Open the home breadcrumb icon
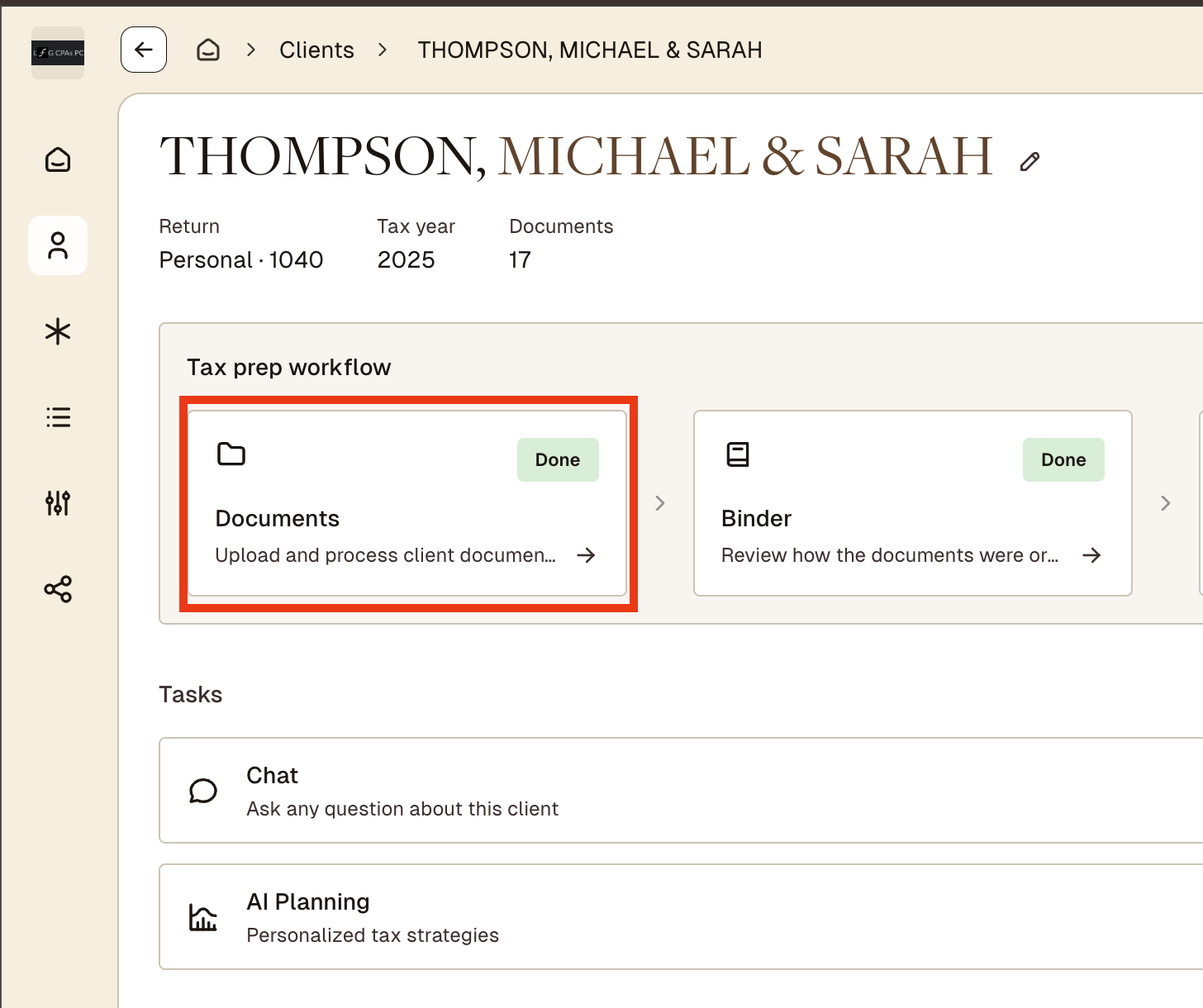Screen dimensions: 1203x1008 208,50
